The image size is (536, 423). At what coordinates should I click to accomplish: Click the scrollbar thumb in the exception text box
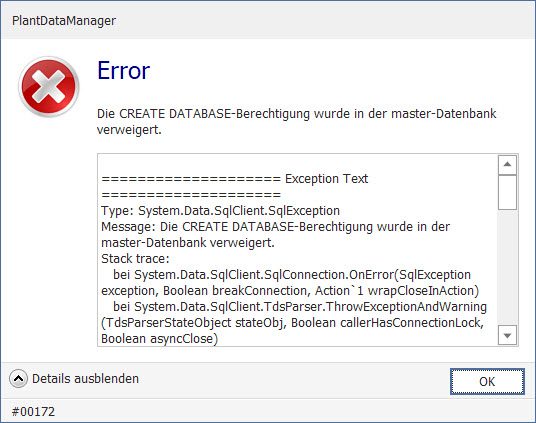(x=507, y=192)
